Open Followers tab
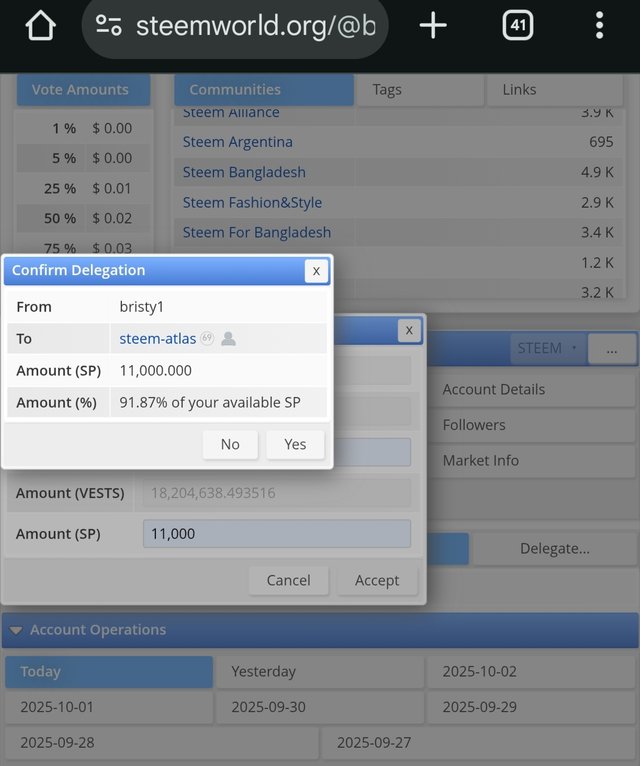This screenshot has width=640, height=766. (x=533, y=425)
